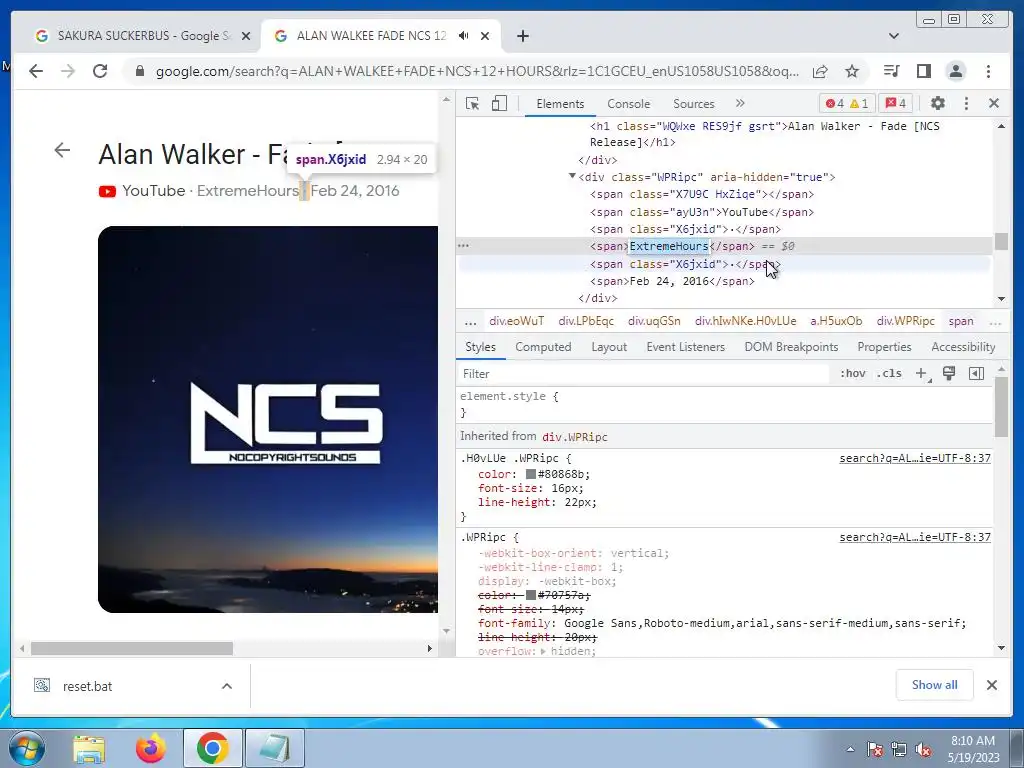
Task: Open the .H0vLUe rule's source link
Action: (915, 458)
